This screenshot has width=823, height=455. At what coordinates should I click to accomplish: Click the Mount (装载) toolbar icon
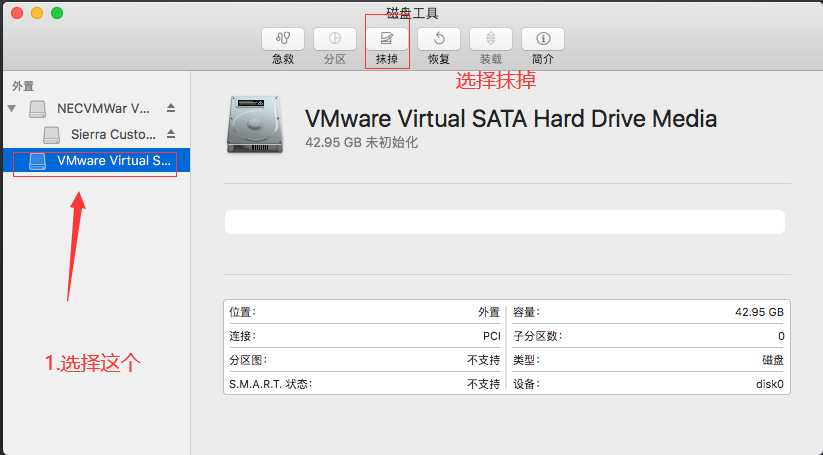tap(491, 39)
